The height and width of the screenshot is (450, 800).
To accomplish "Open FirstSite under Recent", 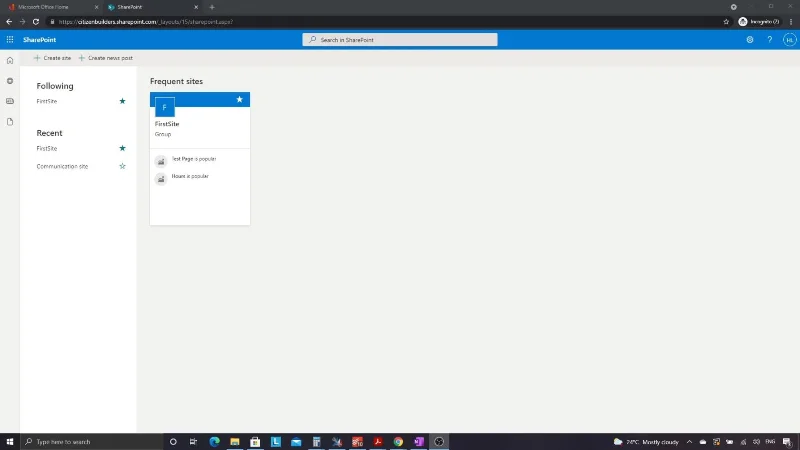I will 47,148.
